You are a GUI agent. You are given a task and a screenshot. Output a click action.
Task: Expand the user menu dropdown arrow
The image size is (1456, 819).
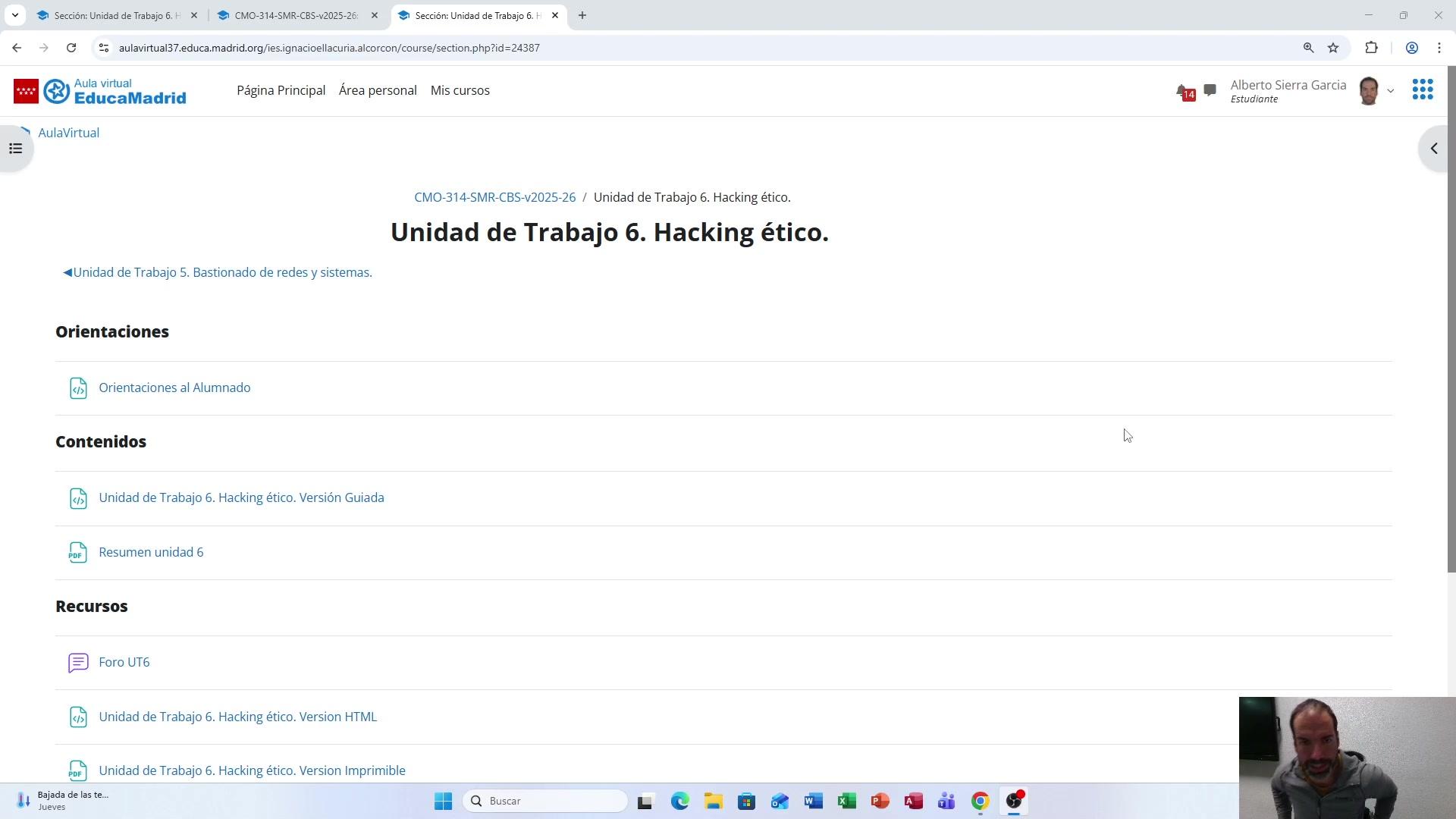1391,91
